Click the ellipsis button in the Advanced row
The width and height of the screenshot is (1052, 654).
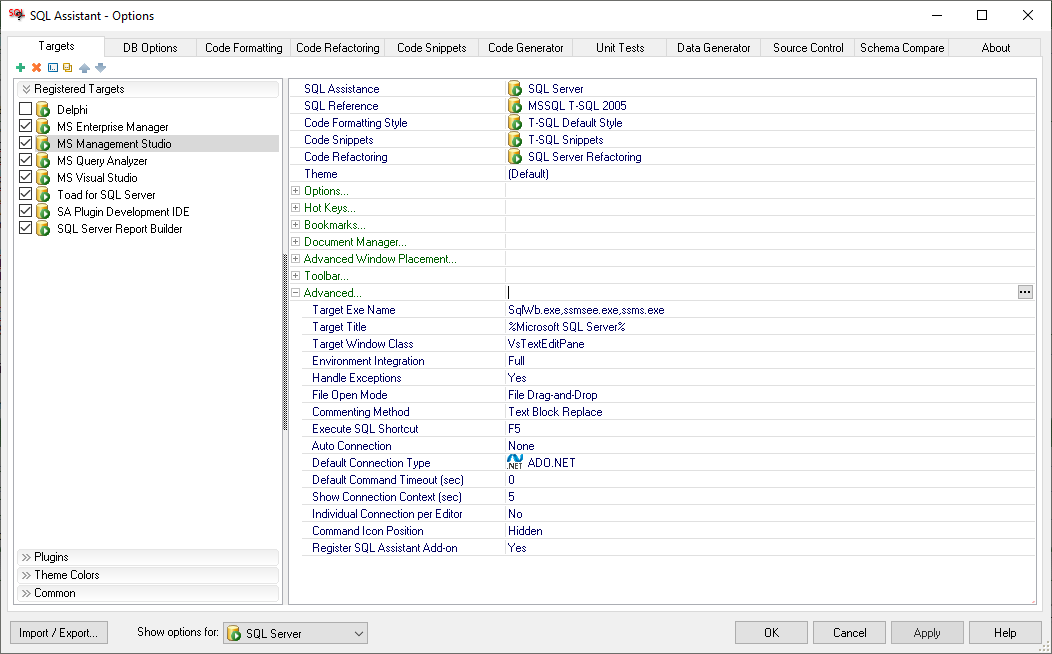(x=1025, y=292)
